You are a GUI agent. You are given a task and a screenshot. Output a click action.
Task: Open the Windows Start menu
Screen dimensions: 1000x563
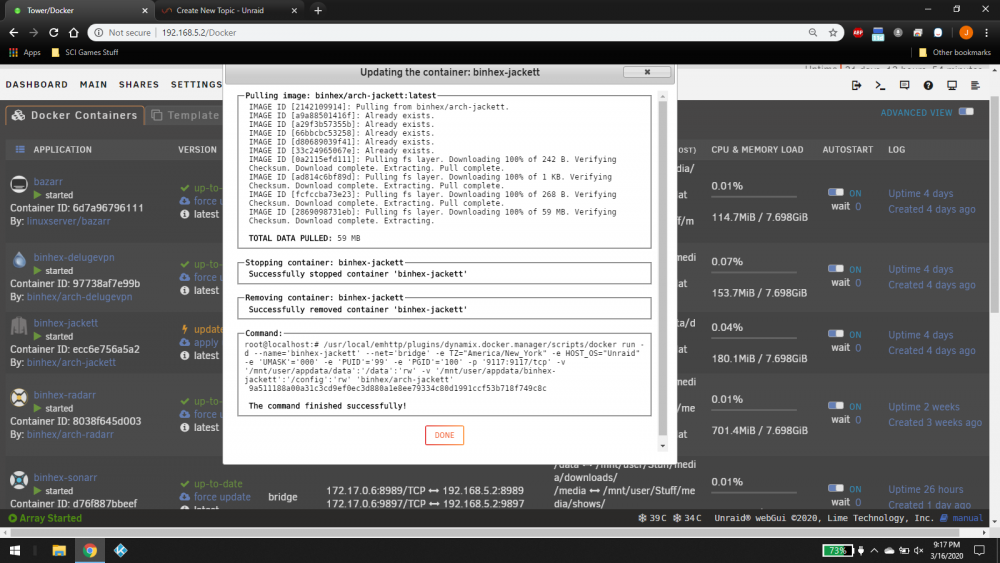click(x=15, y=550)
